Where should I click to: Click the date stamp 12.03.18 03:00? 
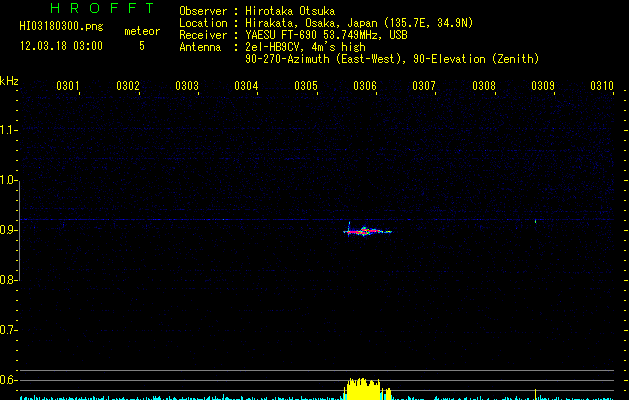61,46
